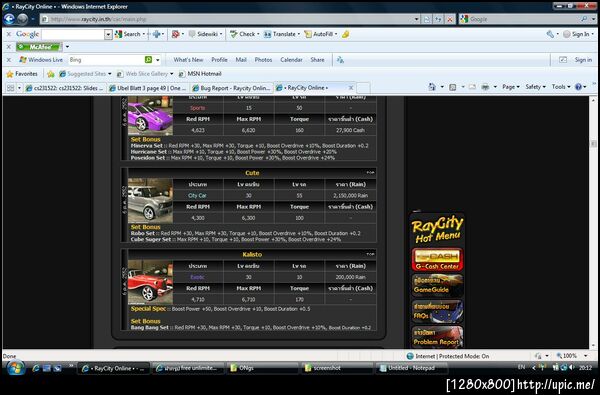Click Windows Live Sign in link

pyautogui.click(x=583, y=60)
